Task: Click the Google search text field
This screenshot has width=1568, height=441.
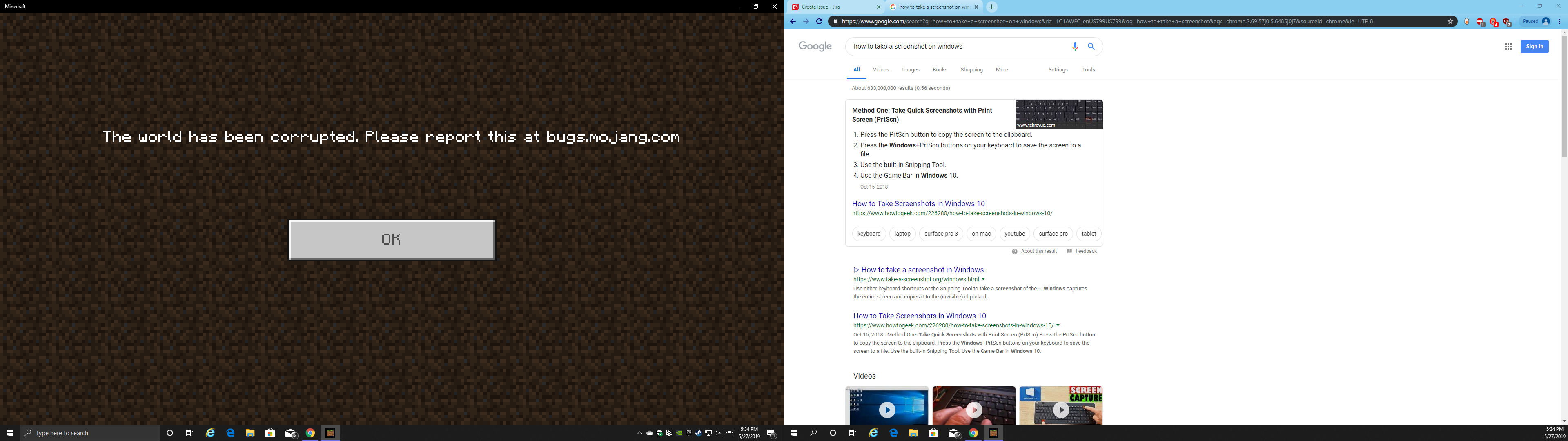Action: click(955, 46)
